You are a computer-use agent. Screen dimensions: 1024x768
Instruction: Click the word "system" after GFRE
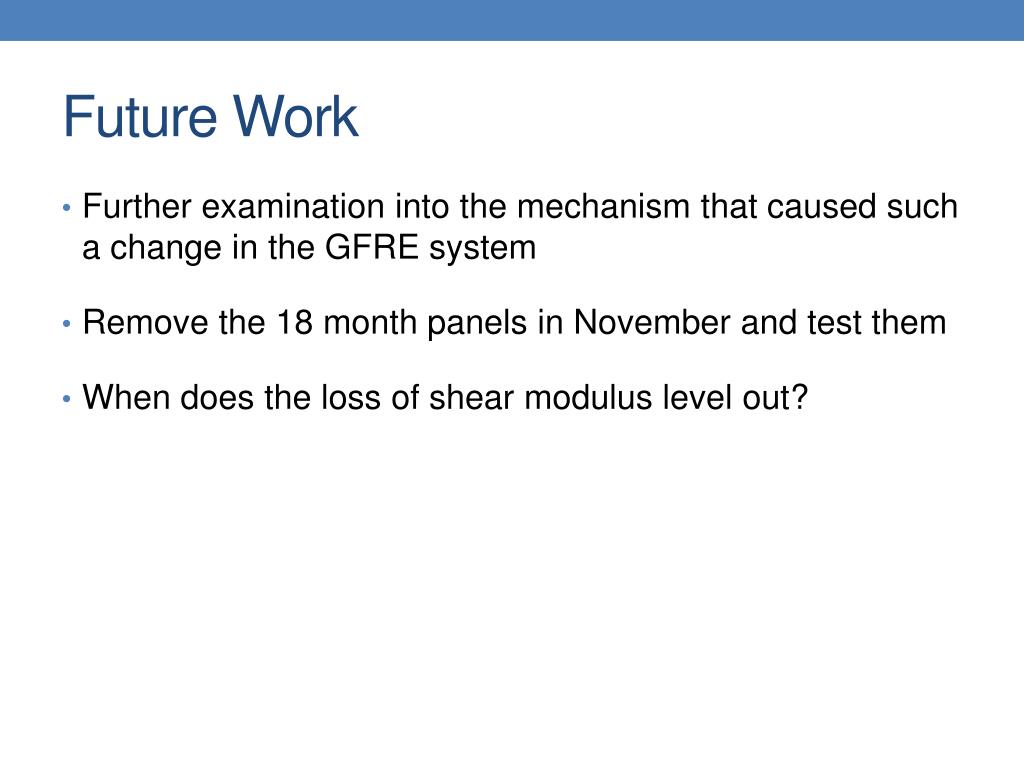tap(483, 249)
